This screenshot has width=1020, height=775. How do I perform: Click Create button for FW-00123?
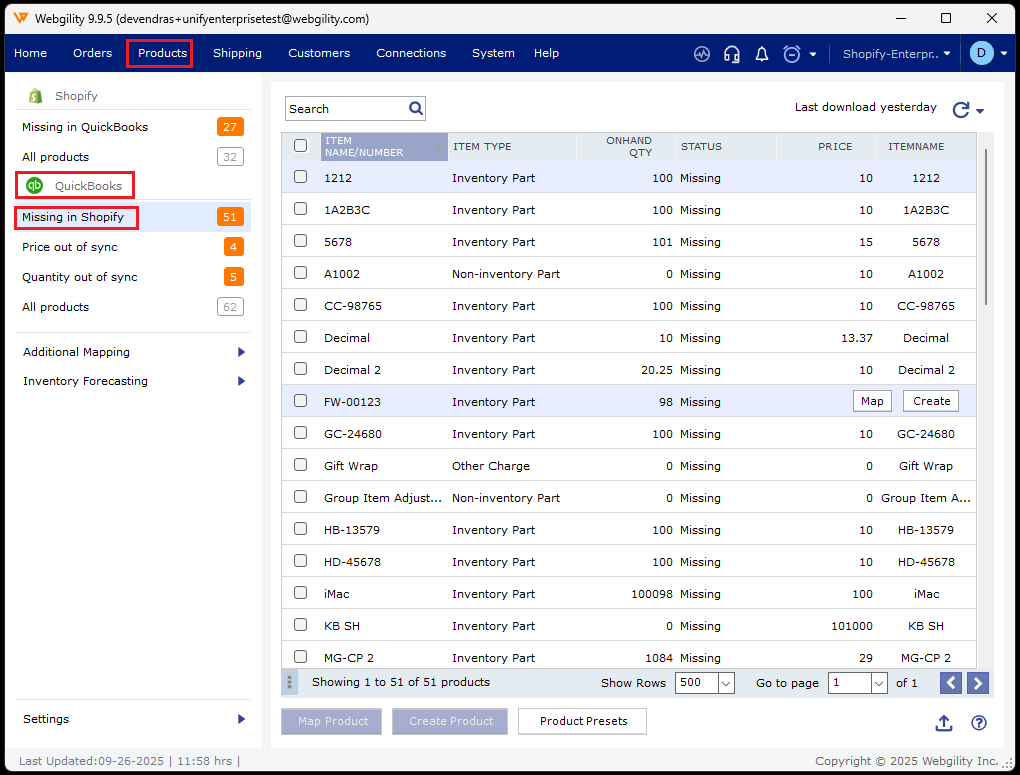931,401
